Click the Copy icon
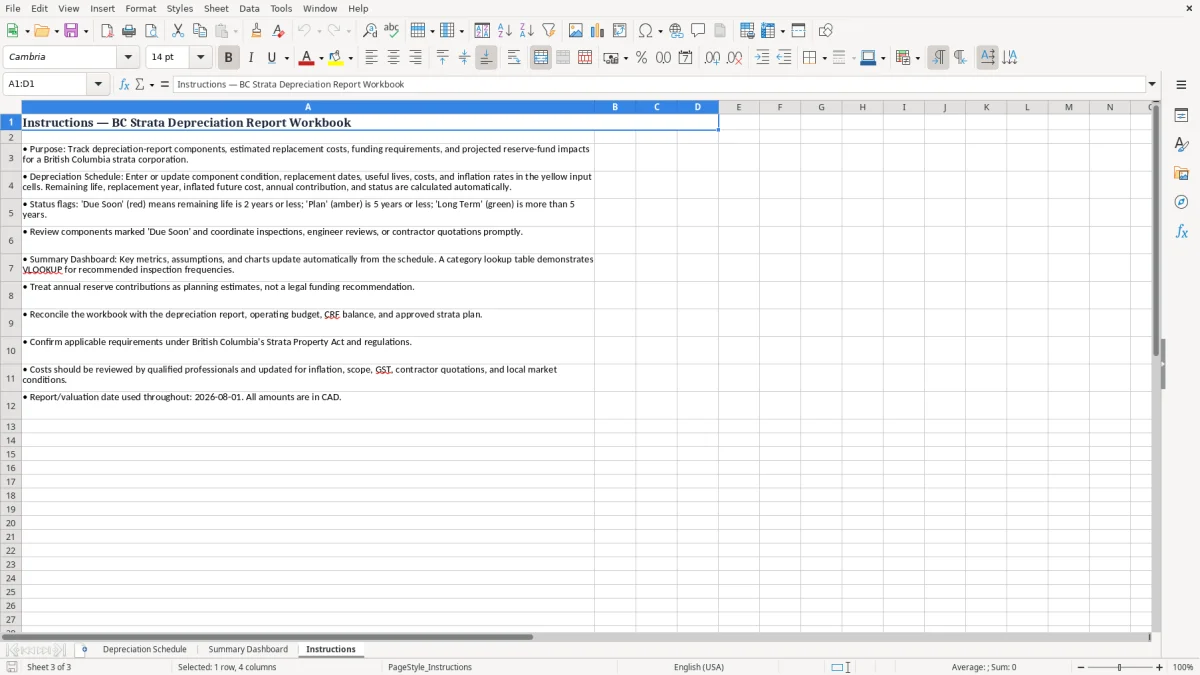 (200, 31)
